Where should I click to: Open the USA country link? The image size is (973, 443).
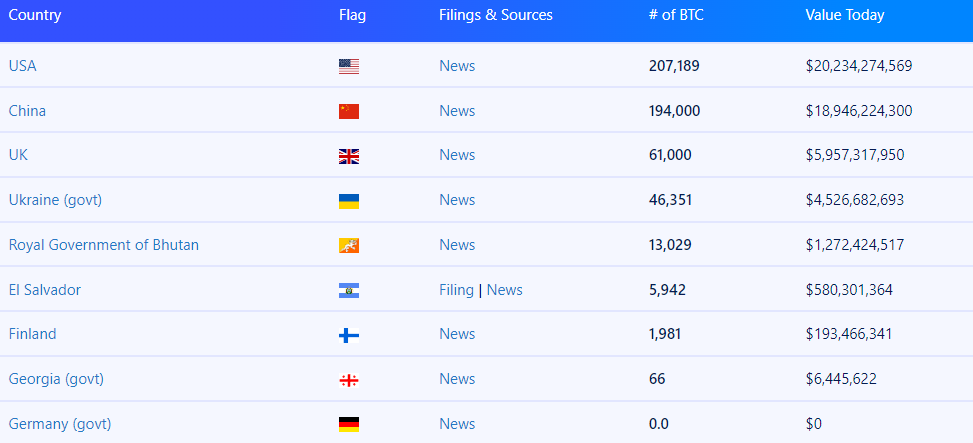(x=23, y=66)
